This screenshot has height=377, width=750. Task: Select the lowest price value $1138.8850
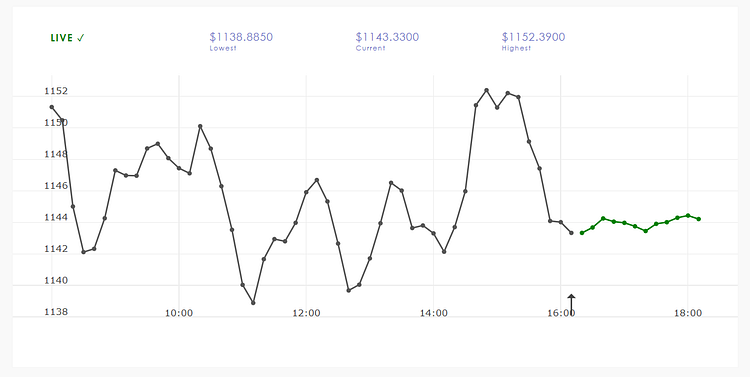[241, 37]
